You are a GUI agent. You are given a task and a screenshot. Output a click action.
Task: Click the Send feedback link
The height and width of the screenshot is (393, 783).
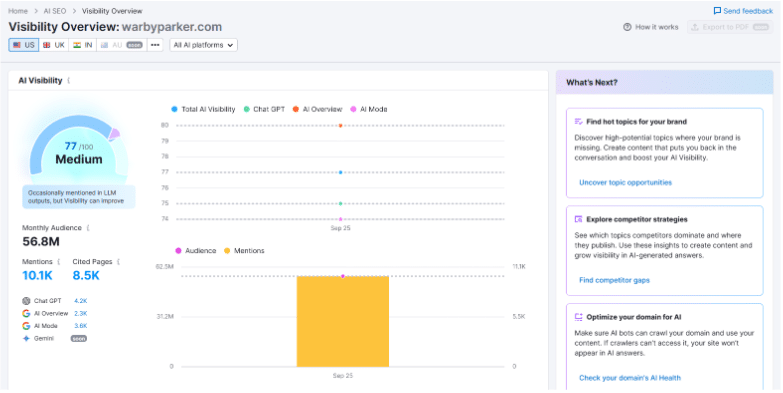[x=743, y=11]
